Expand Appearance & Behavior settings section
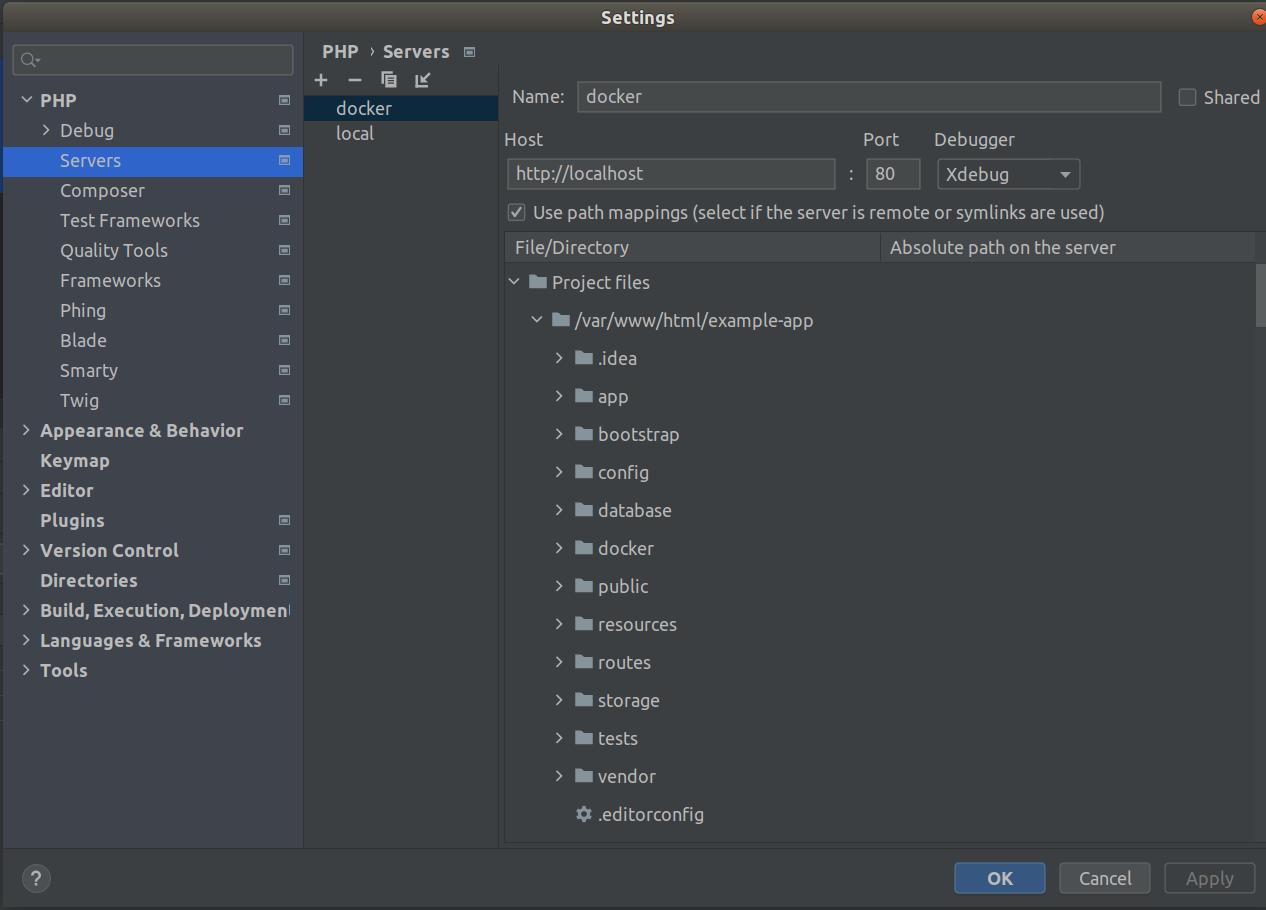 [x=26, y=430]
